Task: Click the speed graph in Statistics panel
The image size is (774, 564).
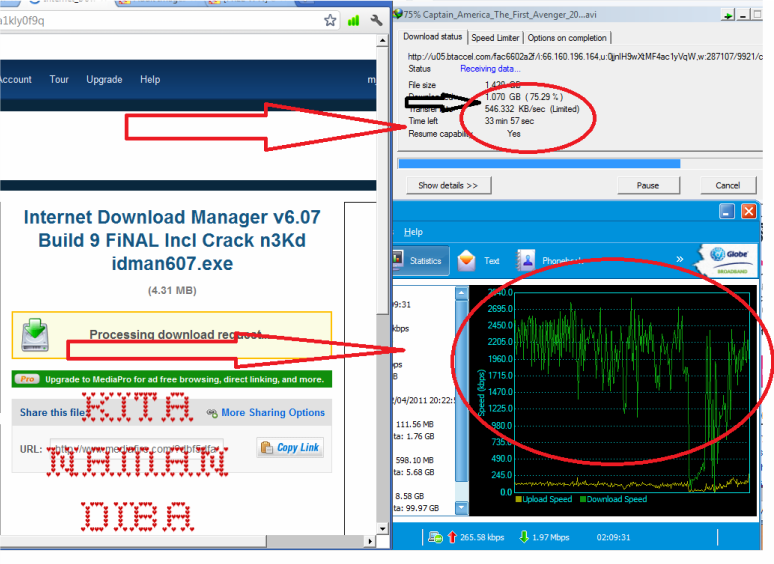Action: [632, 392]
